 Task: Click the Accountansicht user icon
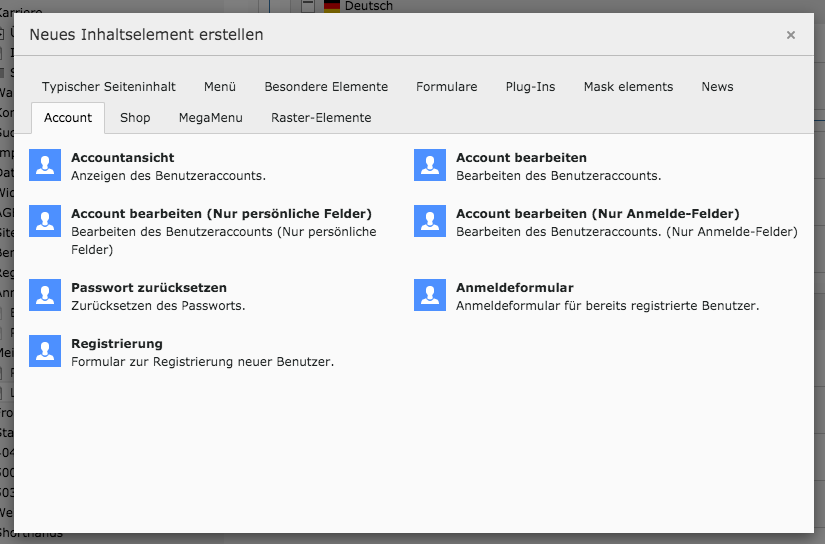point(45,165)
